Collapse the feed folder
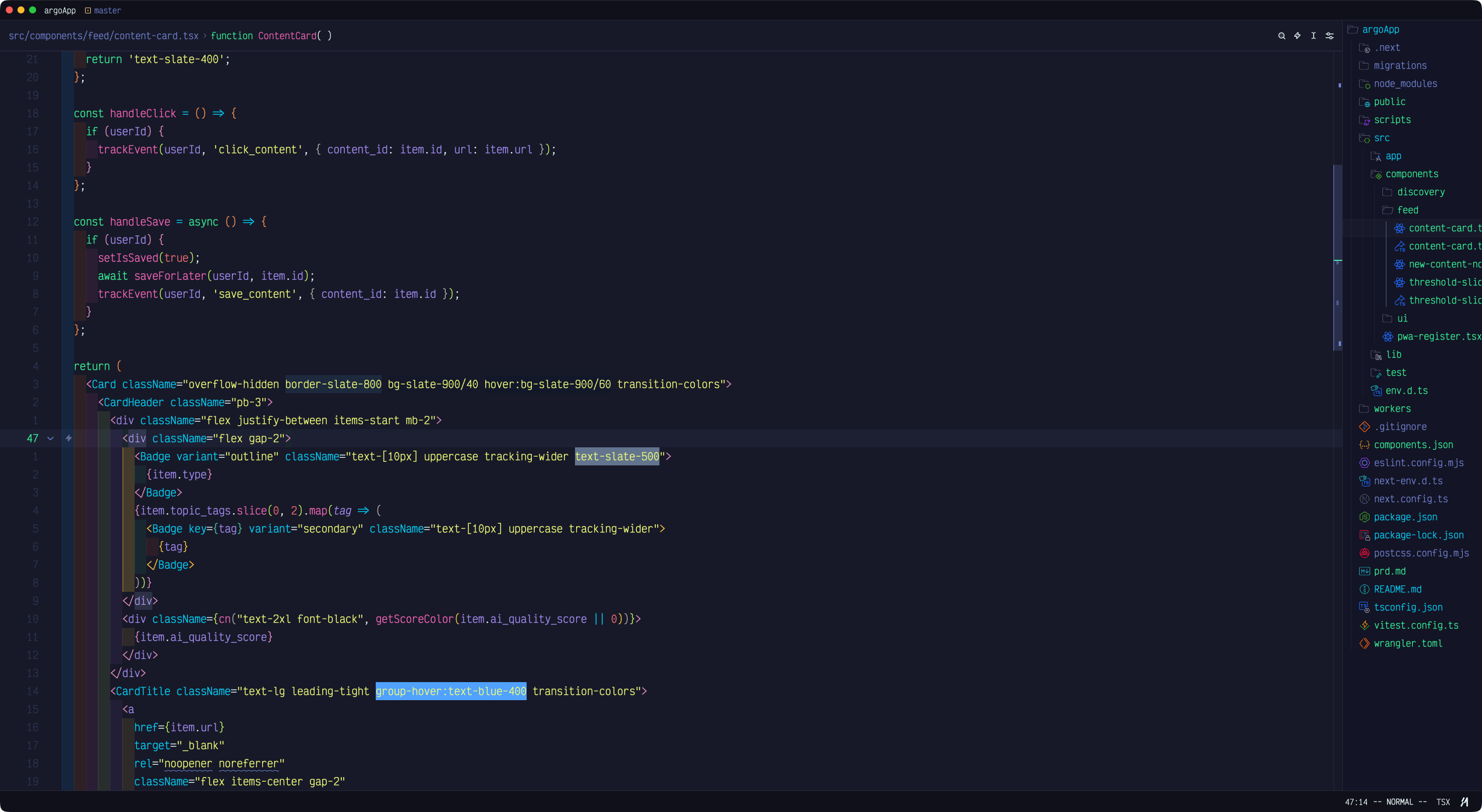Viewport: 1482px width, 812px height. click(1400, 210)
